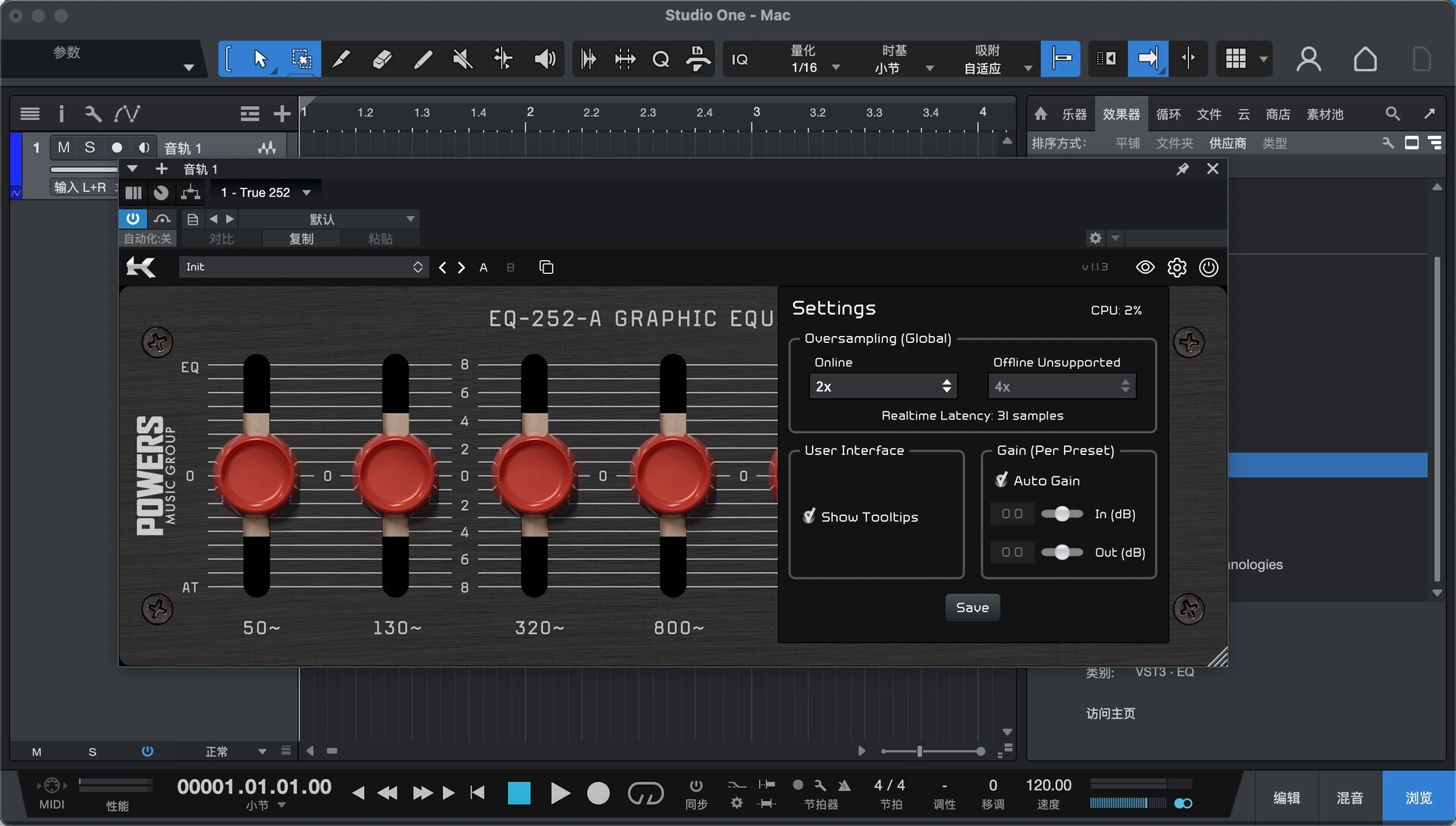Open the 循环 browser tab
Viewport: 1456px width, 826px height.
point(1168,114)
